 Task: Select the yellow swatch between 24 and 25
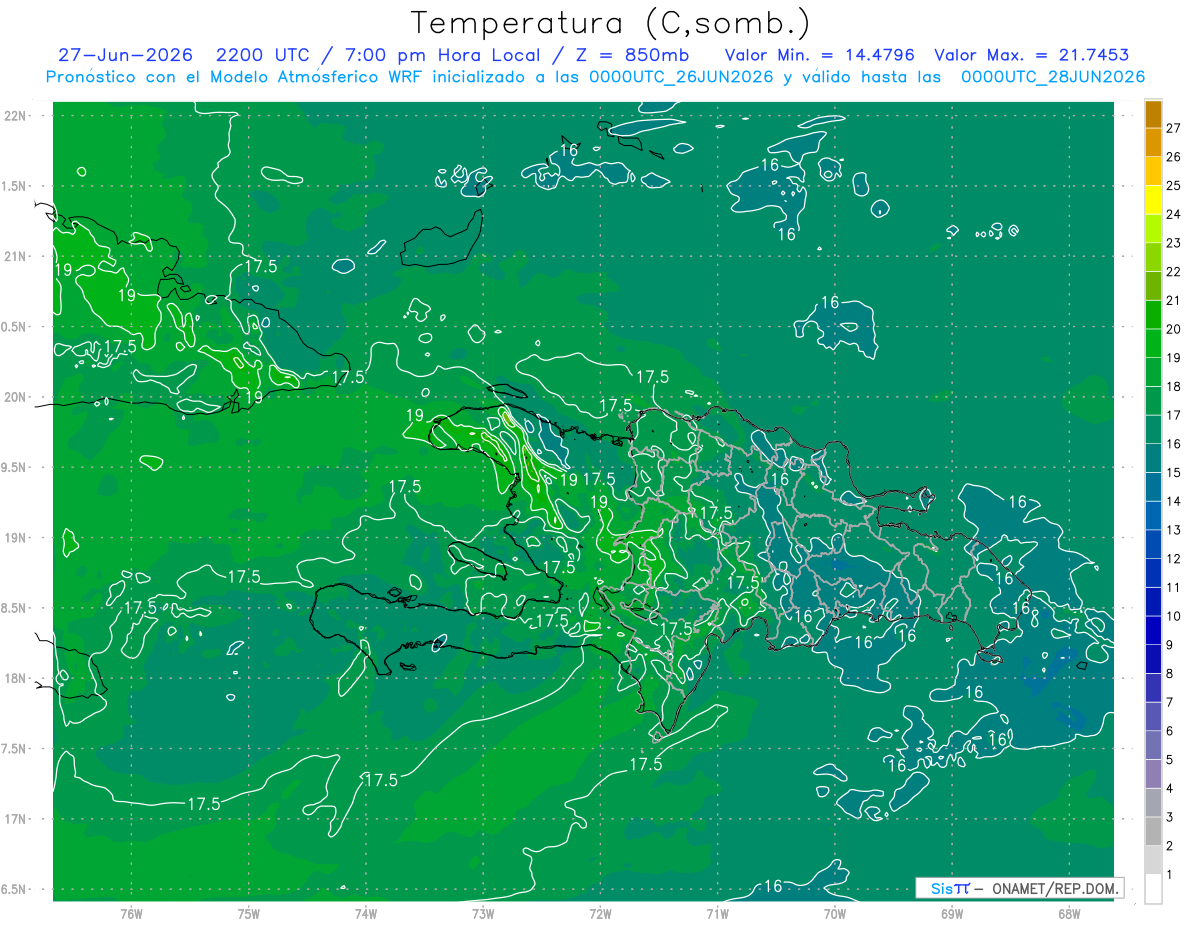1153,200
